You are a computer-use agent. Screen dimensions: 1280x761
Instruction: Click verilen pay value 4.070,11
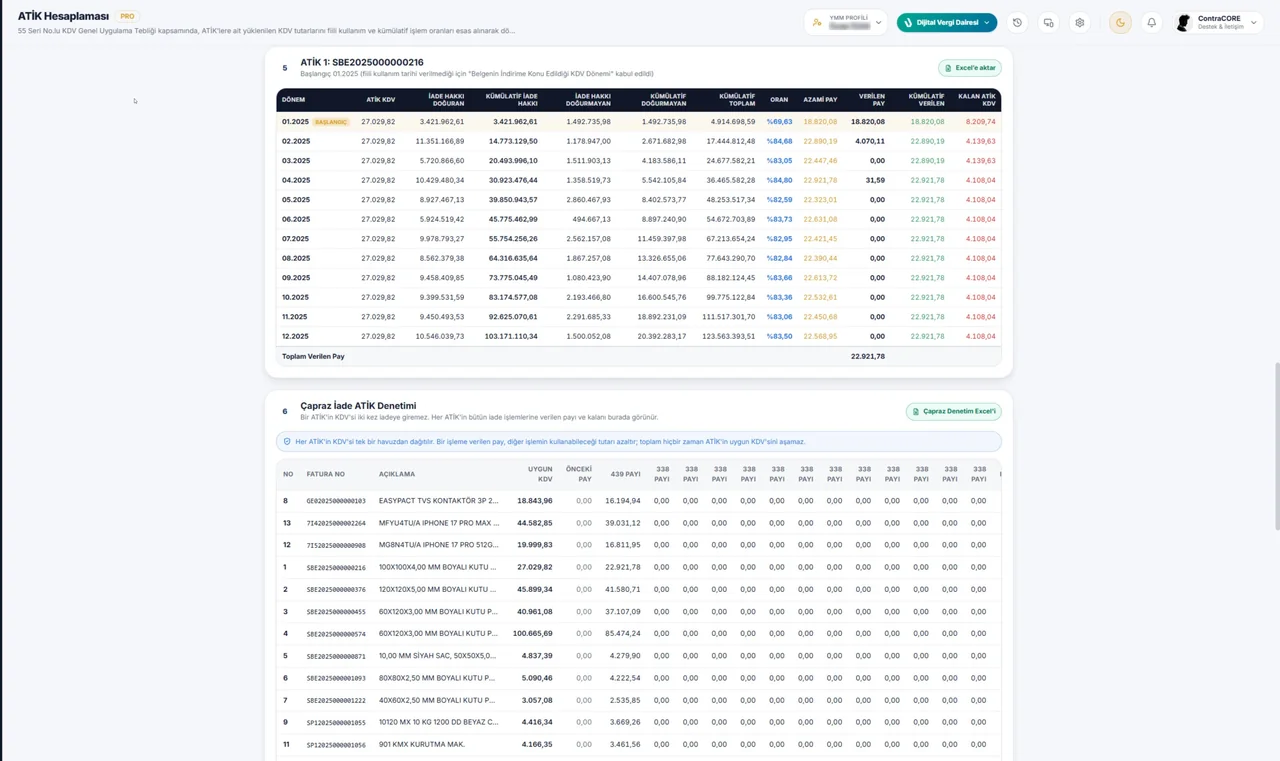tap(870, 141)
